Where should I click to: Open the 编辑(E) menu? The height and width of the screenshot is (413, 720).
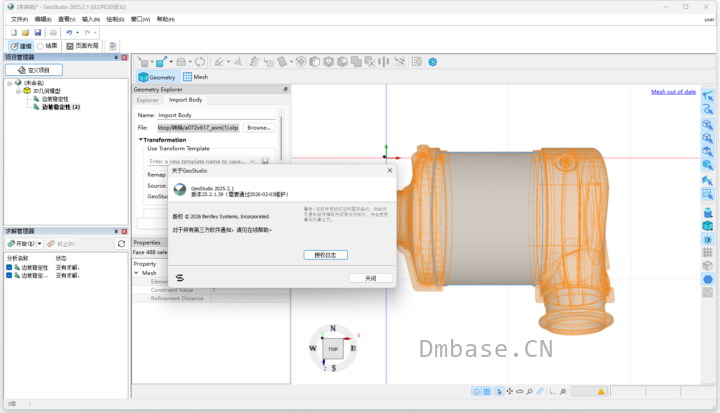click(x=43, y=19)
